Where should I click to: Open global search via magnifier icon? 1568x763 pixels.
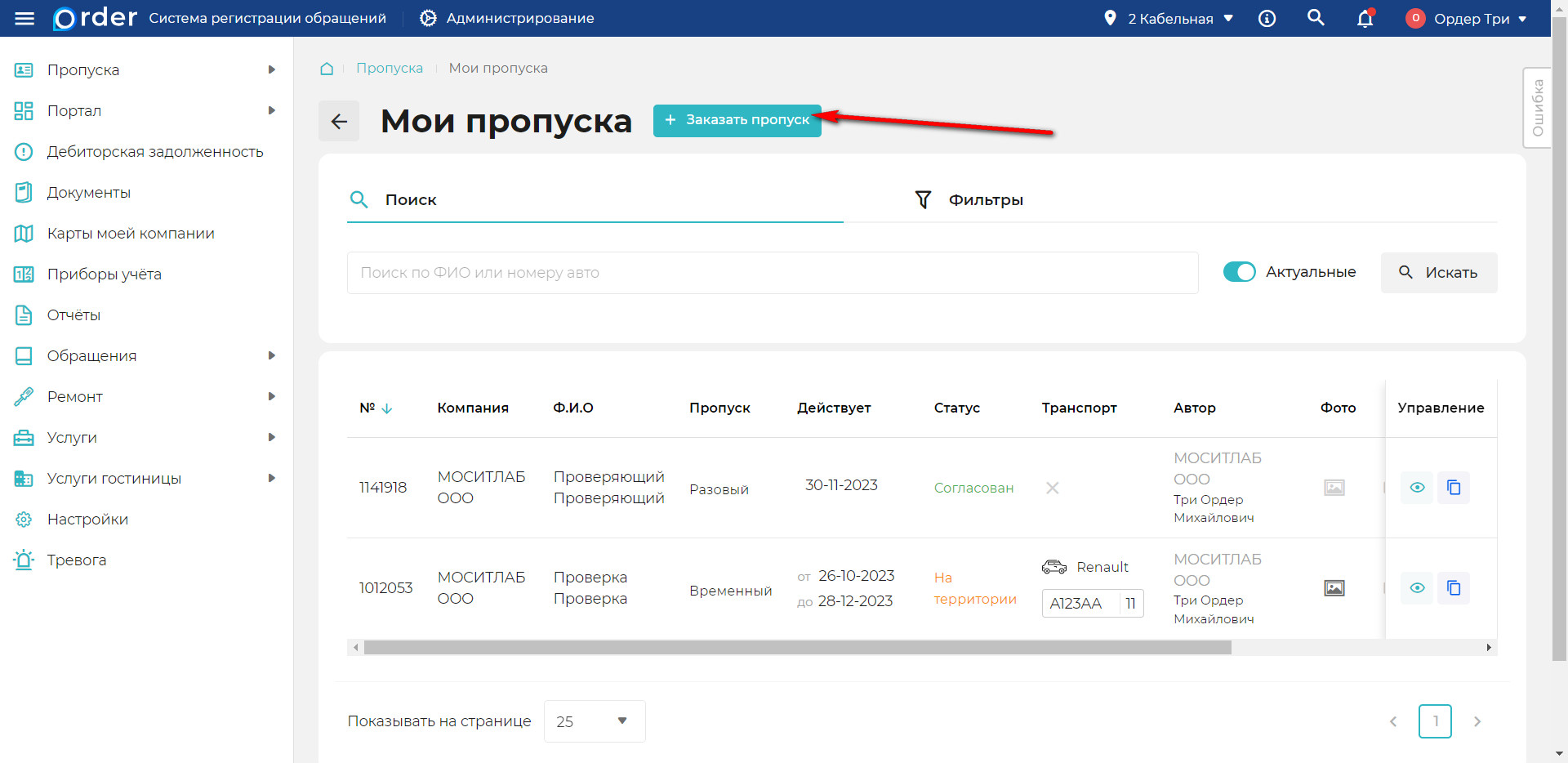tap(1316, 18)
